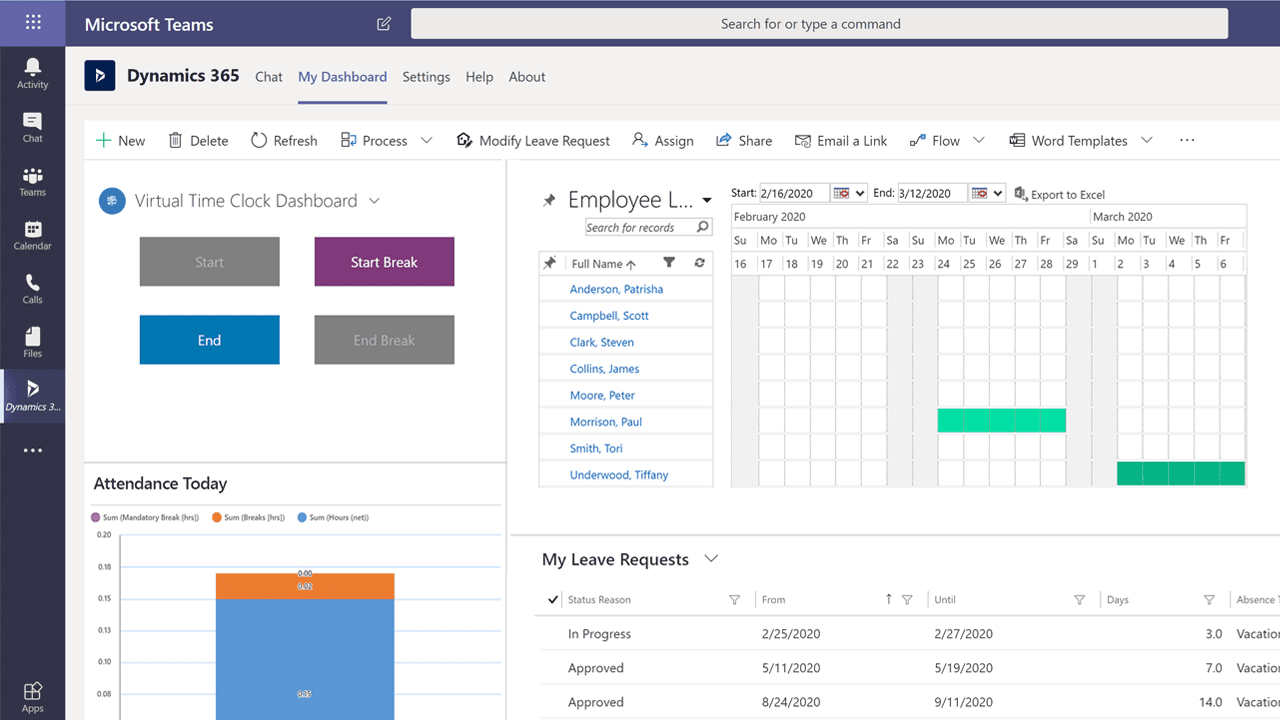Expand My Leave Requests view chevron

pyautogui.click(x=711, y=559)
